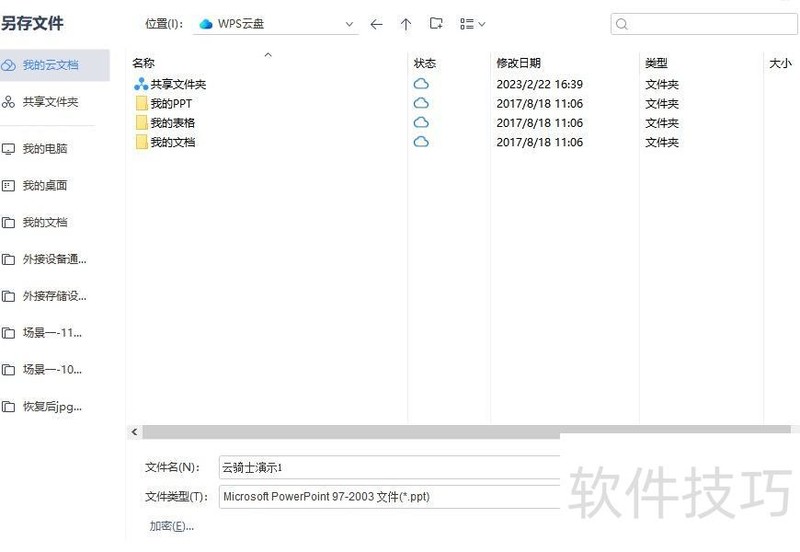
Task: Sort by 状态 column header
Action: [424, 63]
